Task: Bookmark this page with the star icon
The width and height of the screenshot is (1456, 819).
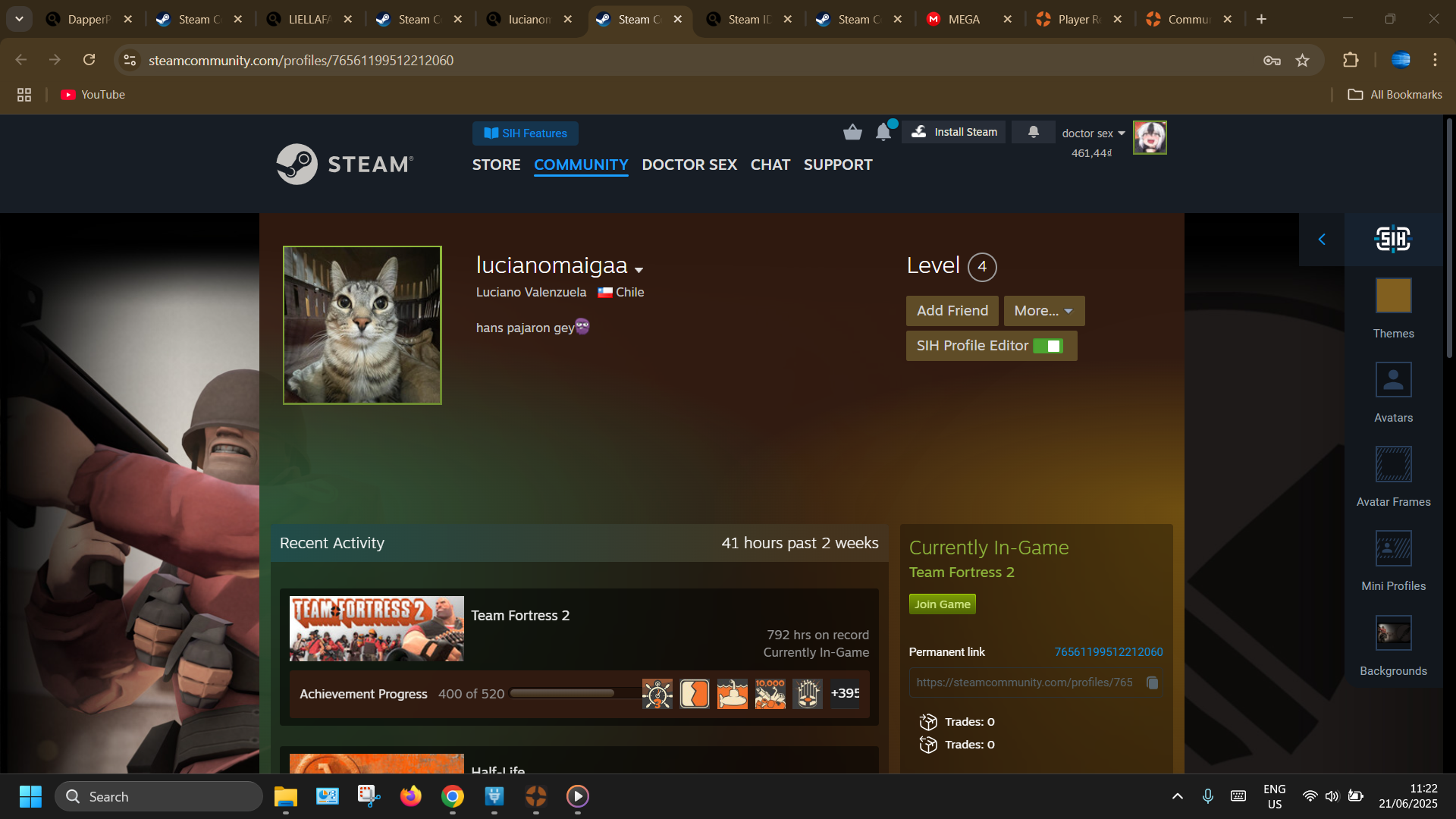Action: pos(1302,60)
